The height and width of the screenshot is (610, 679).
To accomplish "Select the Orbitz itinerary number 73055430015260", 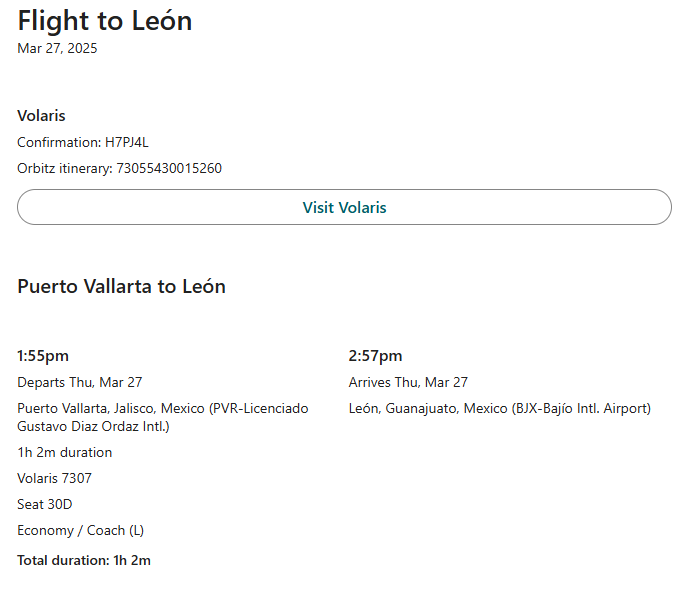I will 169,168.
